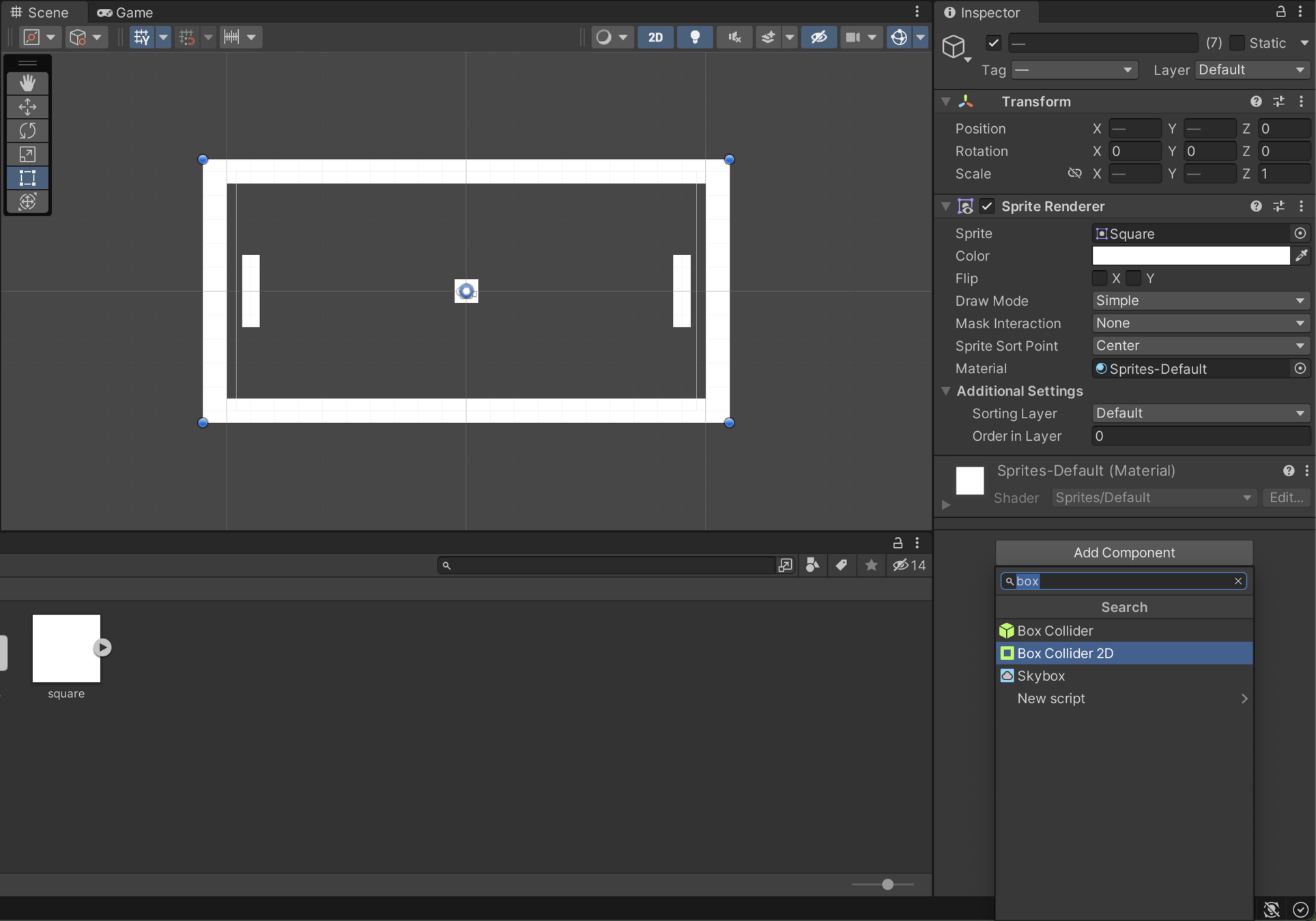Click the color eyedropper icon
The image size is (1316, 921).
tap(1301, 256)
